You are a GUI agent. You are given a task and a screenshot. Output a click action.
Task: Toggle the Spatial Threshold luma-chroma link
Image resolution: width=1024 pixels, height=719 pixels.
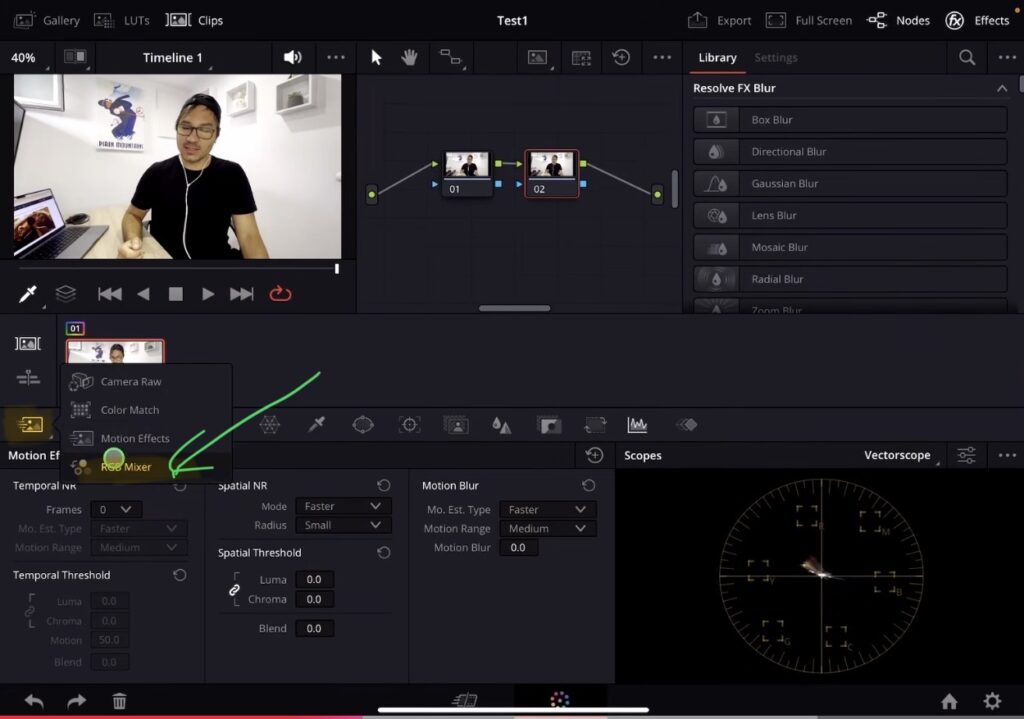coord(235,590)
